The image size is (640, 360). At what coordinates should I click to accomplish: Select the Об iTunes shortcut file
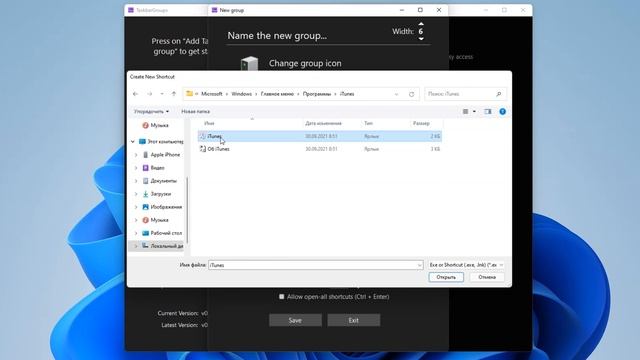[320, 149]
